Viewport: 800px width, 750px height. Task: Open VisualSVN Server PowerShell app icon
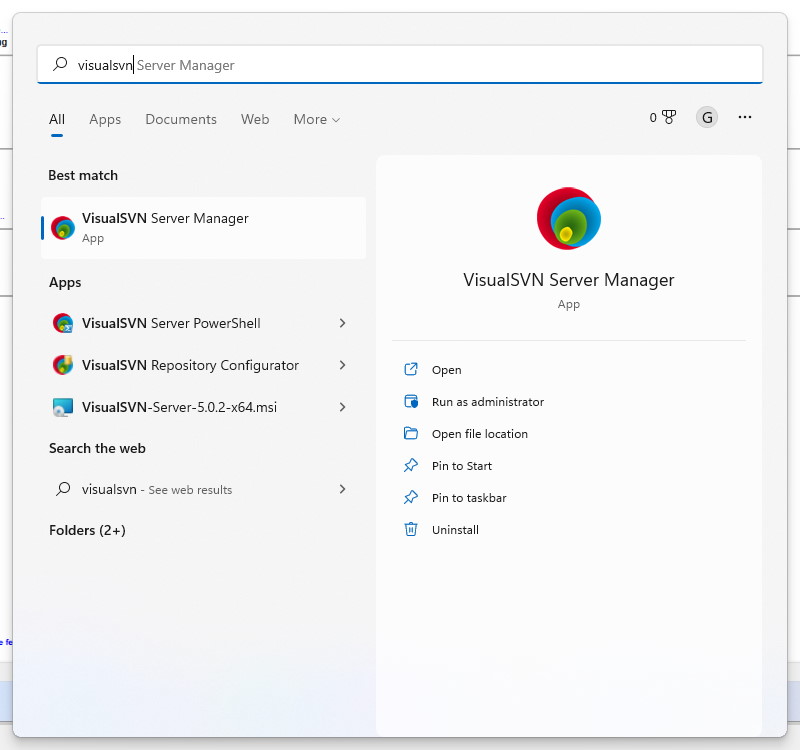63,324
